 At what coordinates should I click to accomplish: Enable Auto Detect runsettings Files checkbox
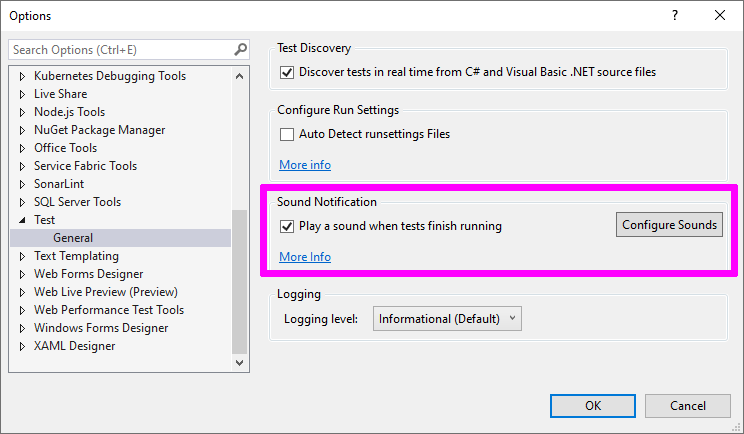(287, 135)
